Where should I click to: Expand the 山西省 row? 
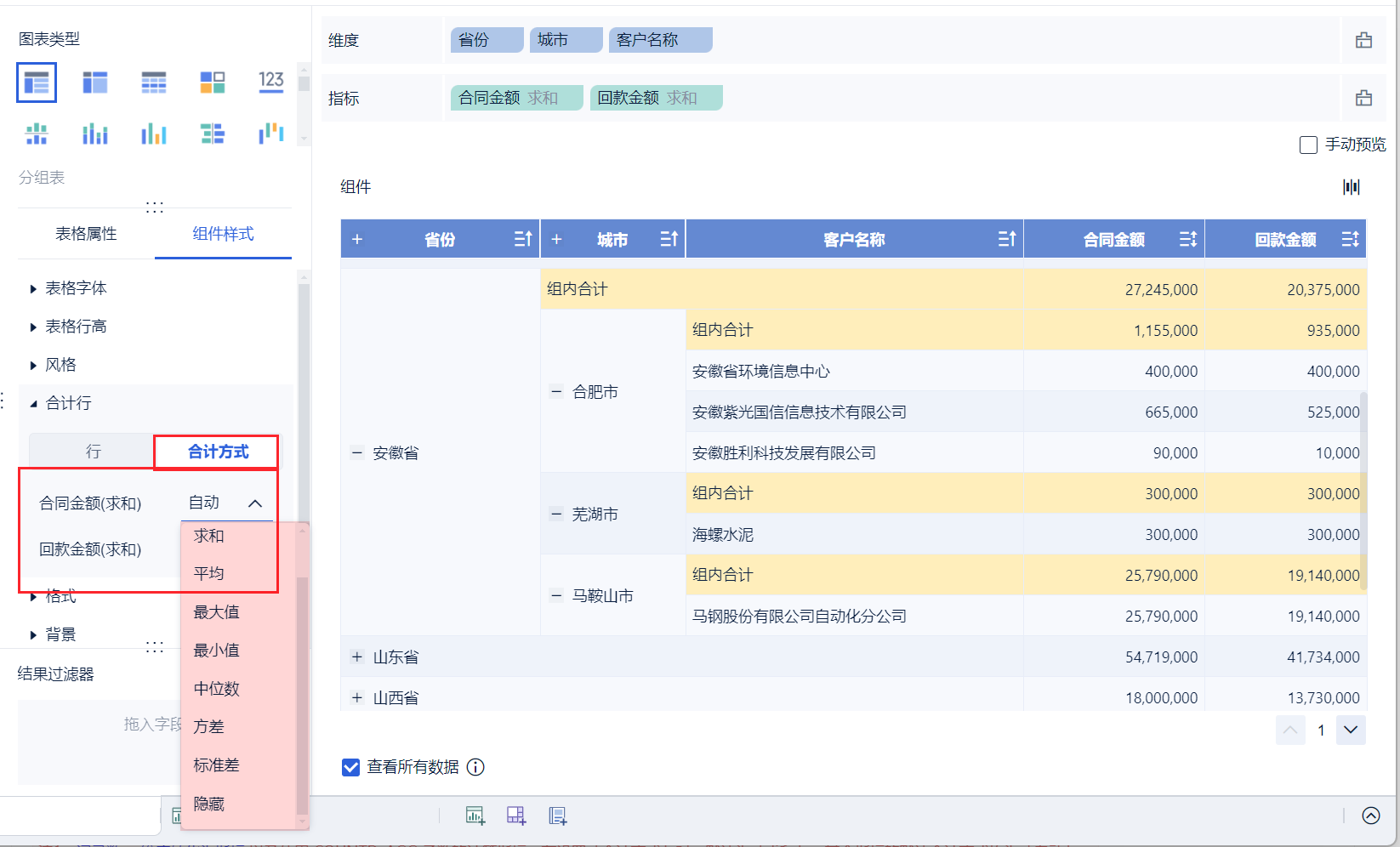coord(357,698)
